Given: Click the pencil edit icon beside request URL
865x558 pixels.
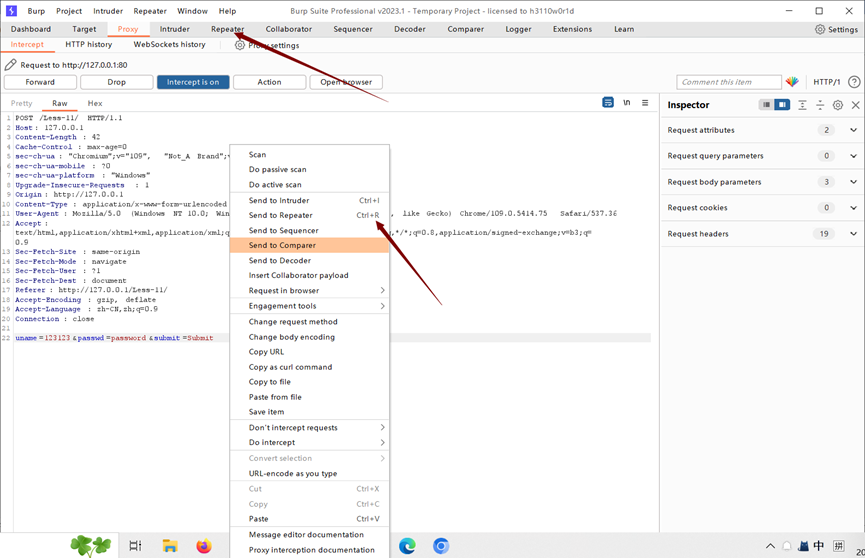Looking at the screenshot, I should tap(10, 65).
